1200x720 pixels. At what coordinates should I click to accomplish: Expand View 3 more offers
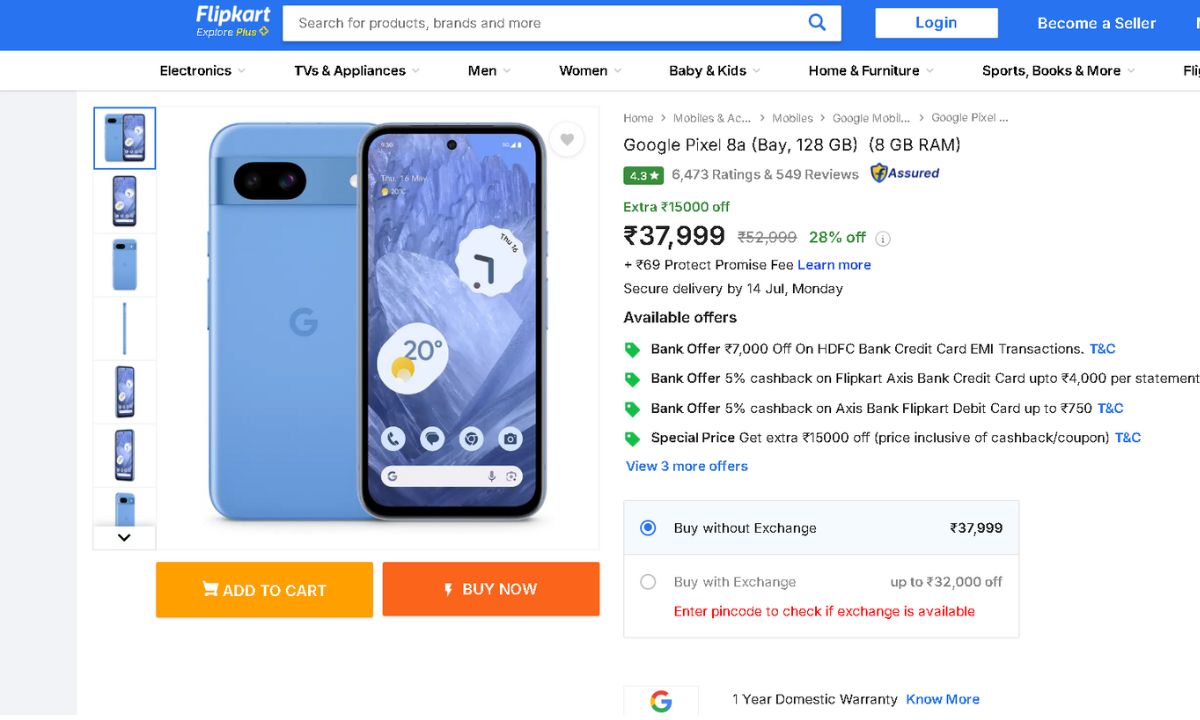[686, 466]
